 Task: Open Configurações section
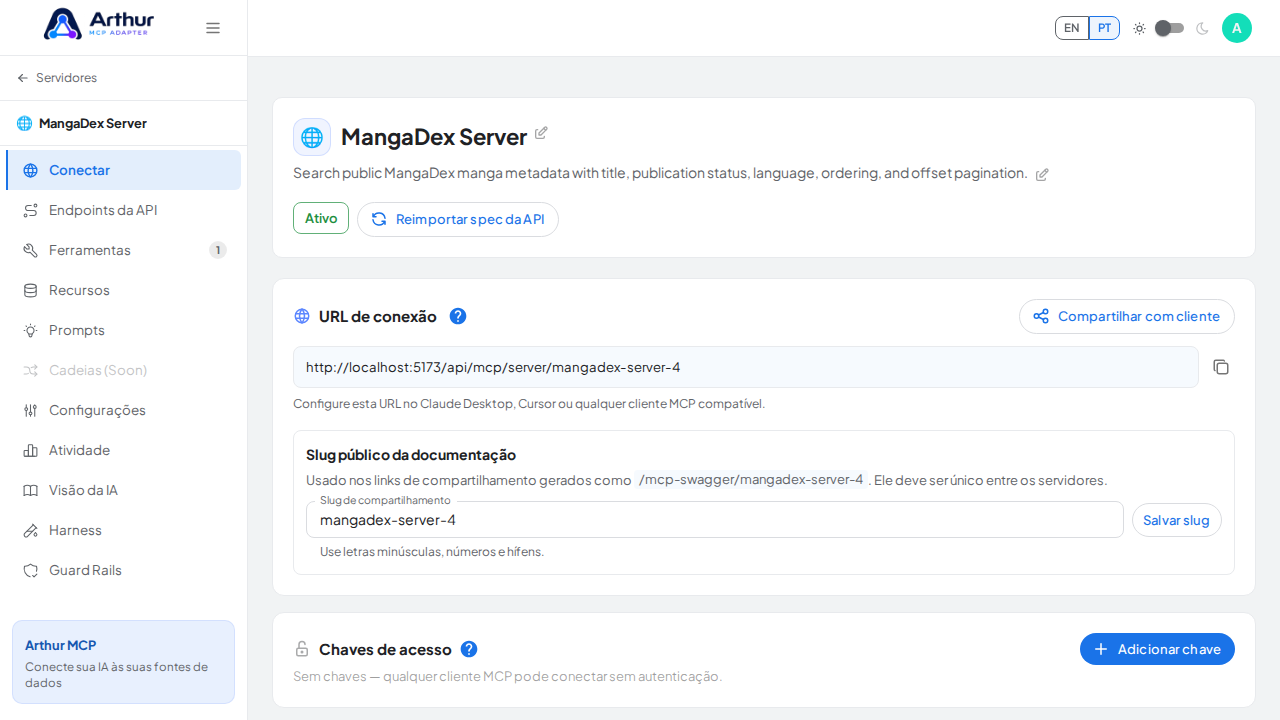coord(124,410)
